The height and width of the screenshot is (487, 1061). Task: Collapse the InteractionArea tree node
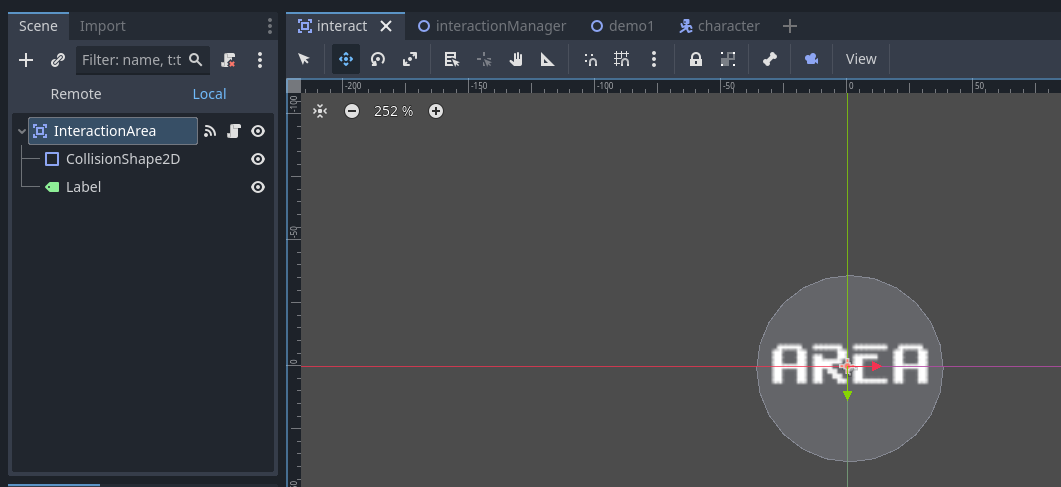click(22, 131)
